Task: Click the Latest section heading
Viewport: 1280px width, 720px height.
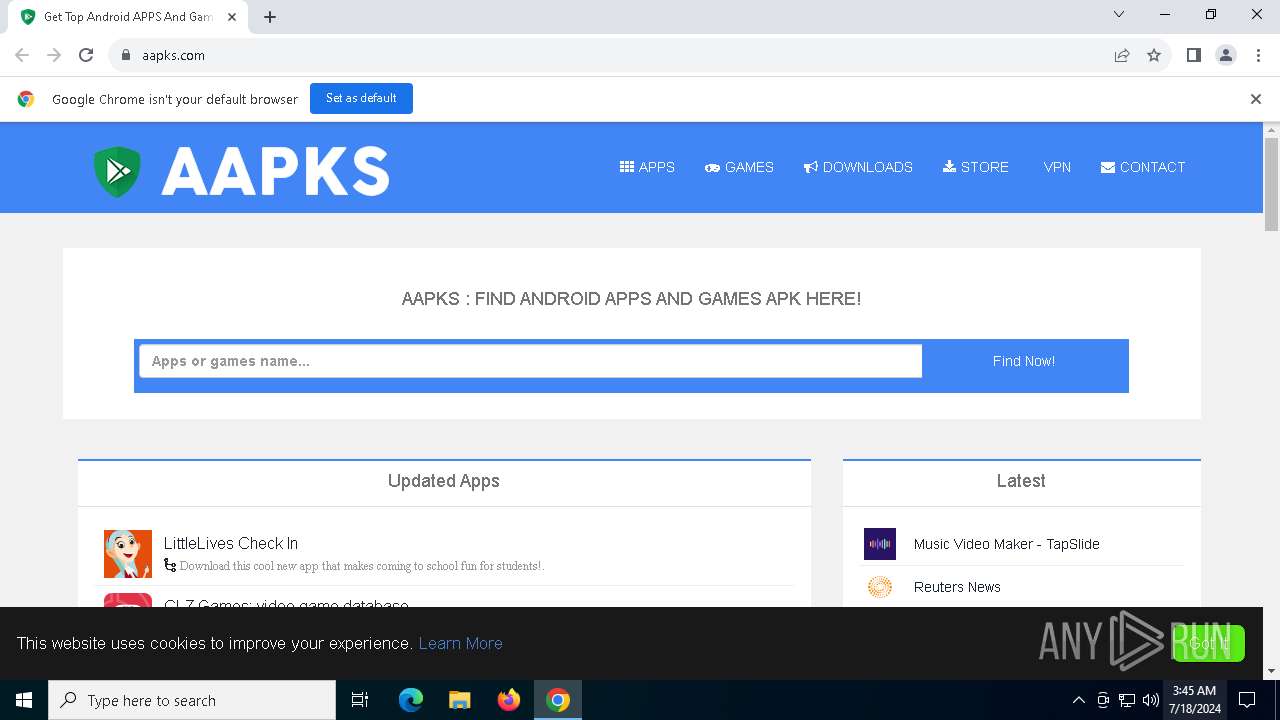Action: coord(1021,481)
